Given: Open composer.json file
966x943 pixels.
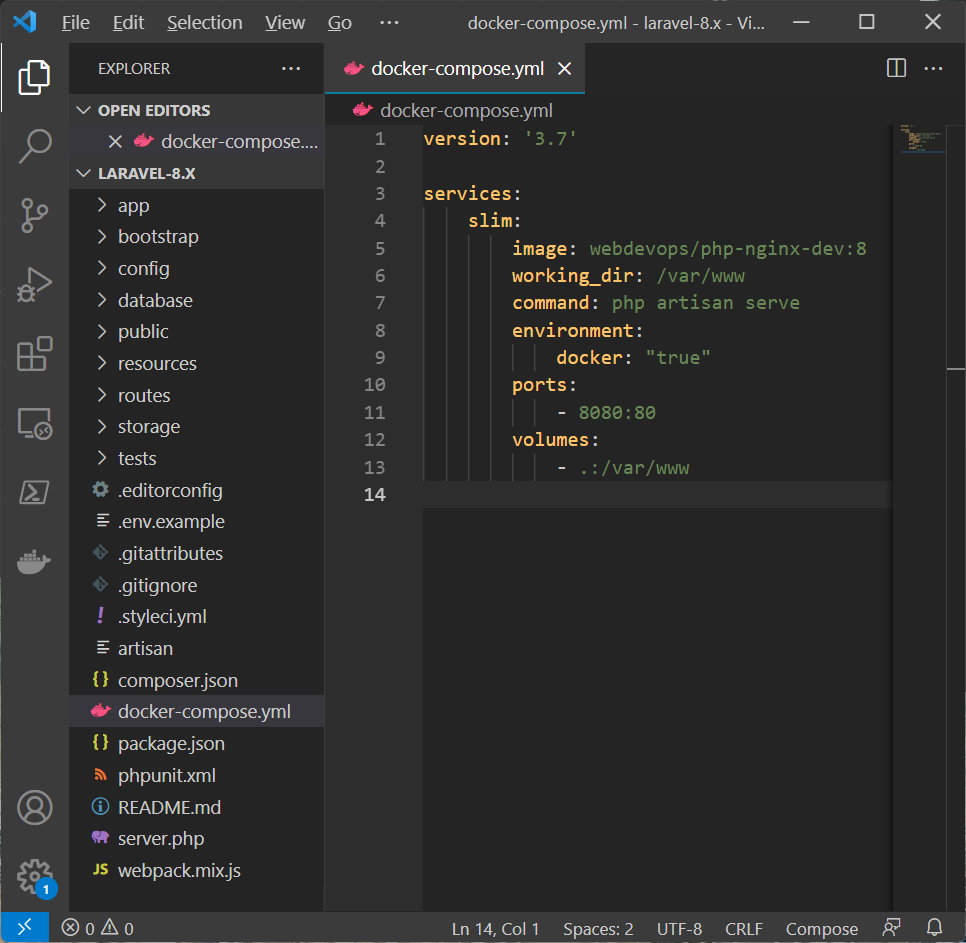Looking at the screenshot, I should (197, 680).
